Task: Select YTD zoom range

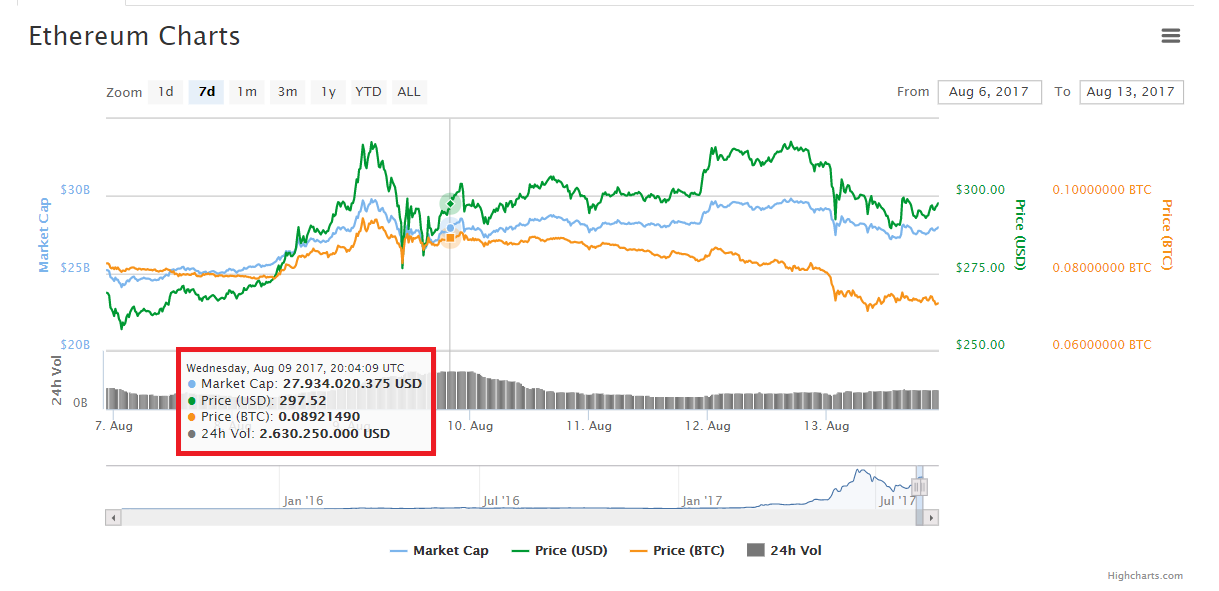Action: (x=368, y=92)
